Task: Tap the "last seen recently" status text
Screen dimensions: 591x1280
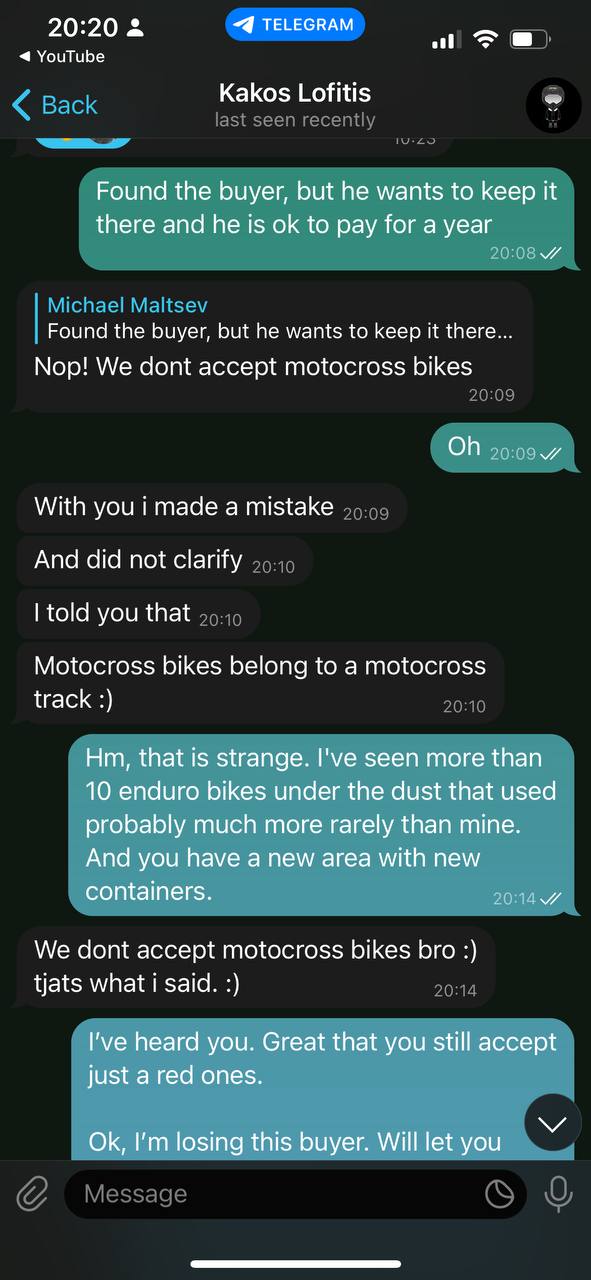Action: tap(295, 120)
